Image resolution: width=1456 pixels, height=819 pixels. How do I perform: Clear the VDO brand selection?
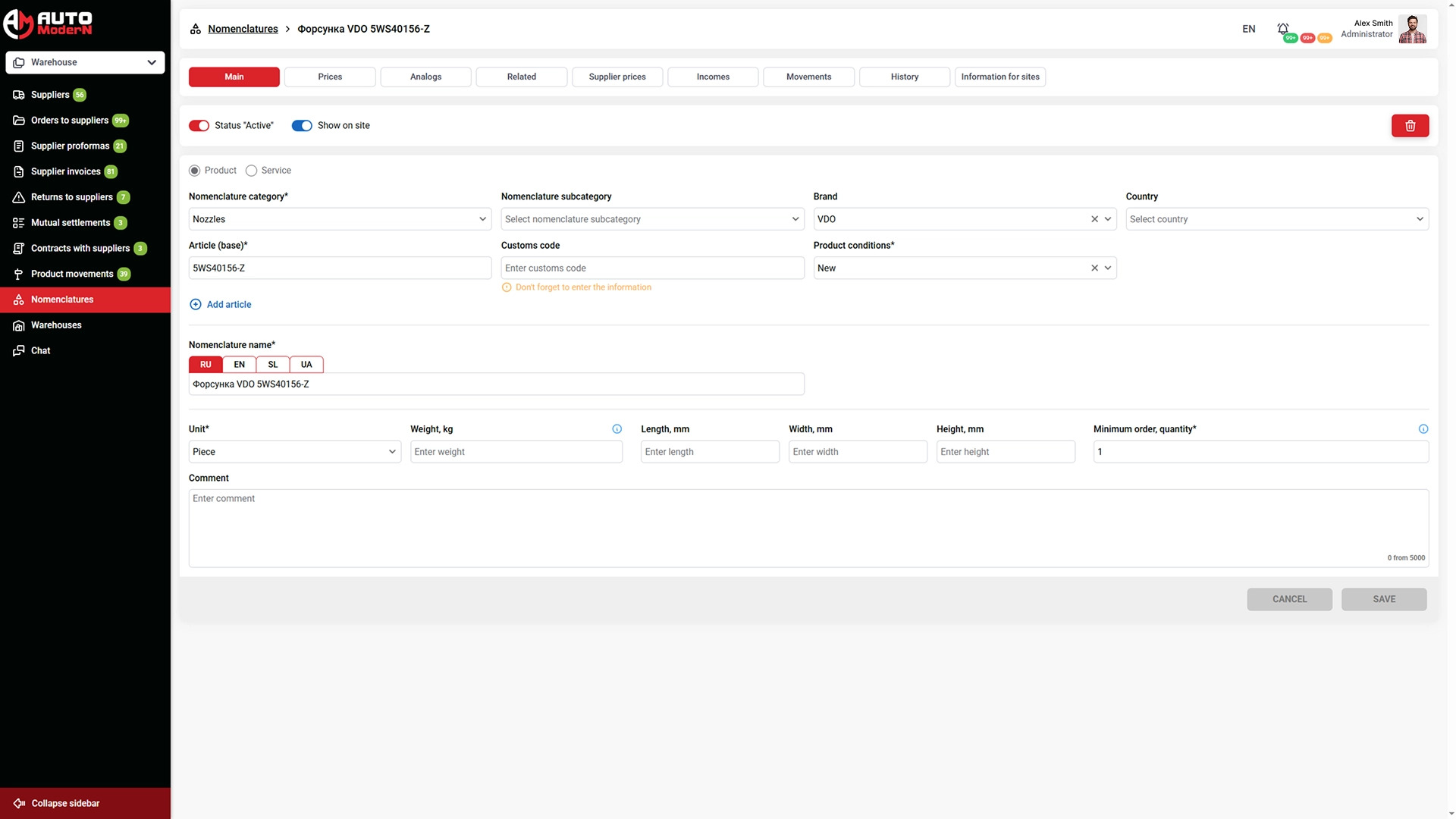(1094, 219)
